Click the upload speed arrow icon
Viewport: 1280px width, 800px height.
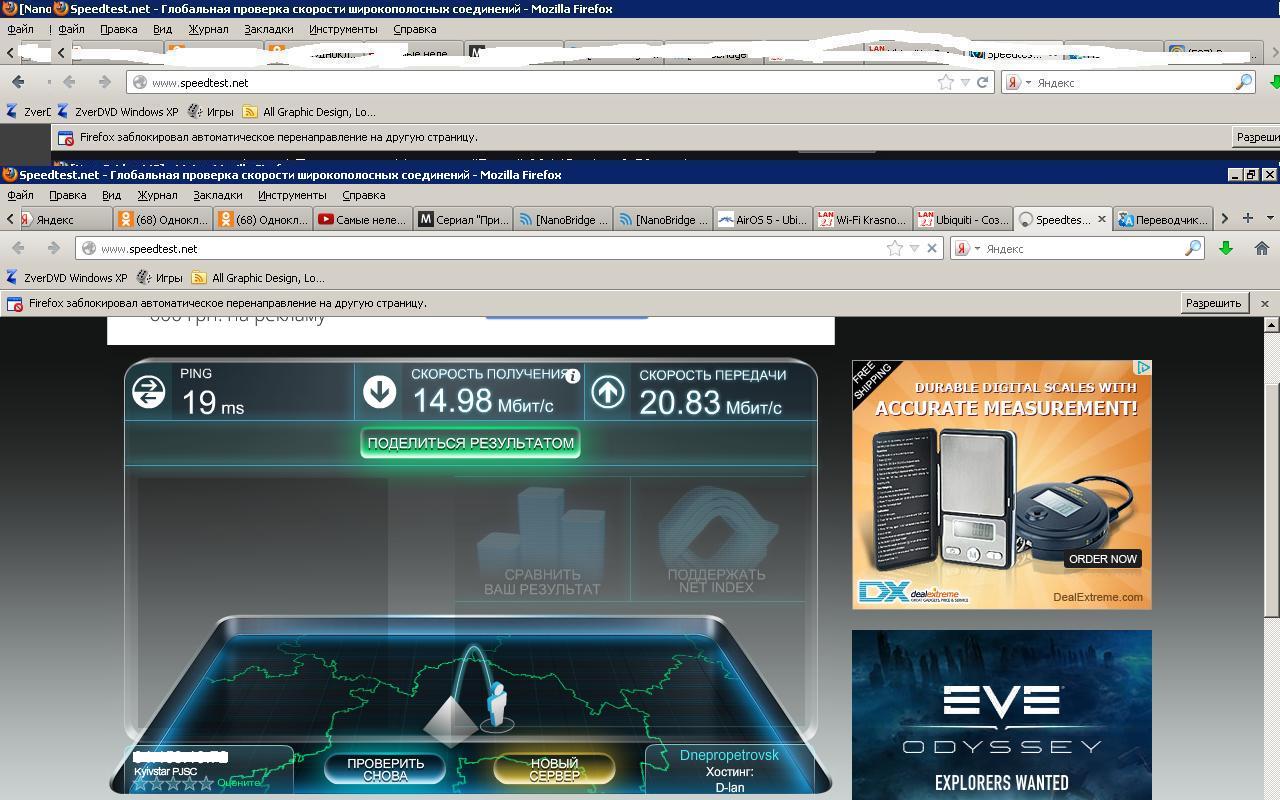[x=607, y=392]
